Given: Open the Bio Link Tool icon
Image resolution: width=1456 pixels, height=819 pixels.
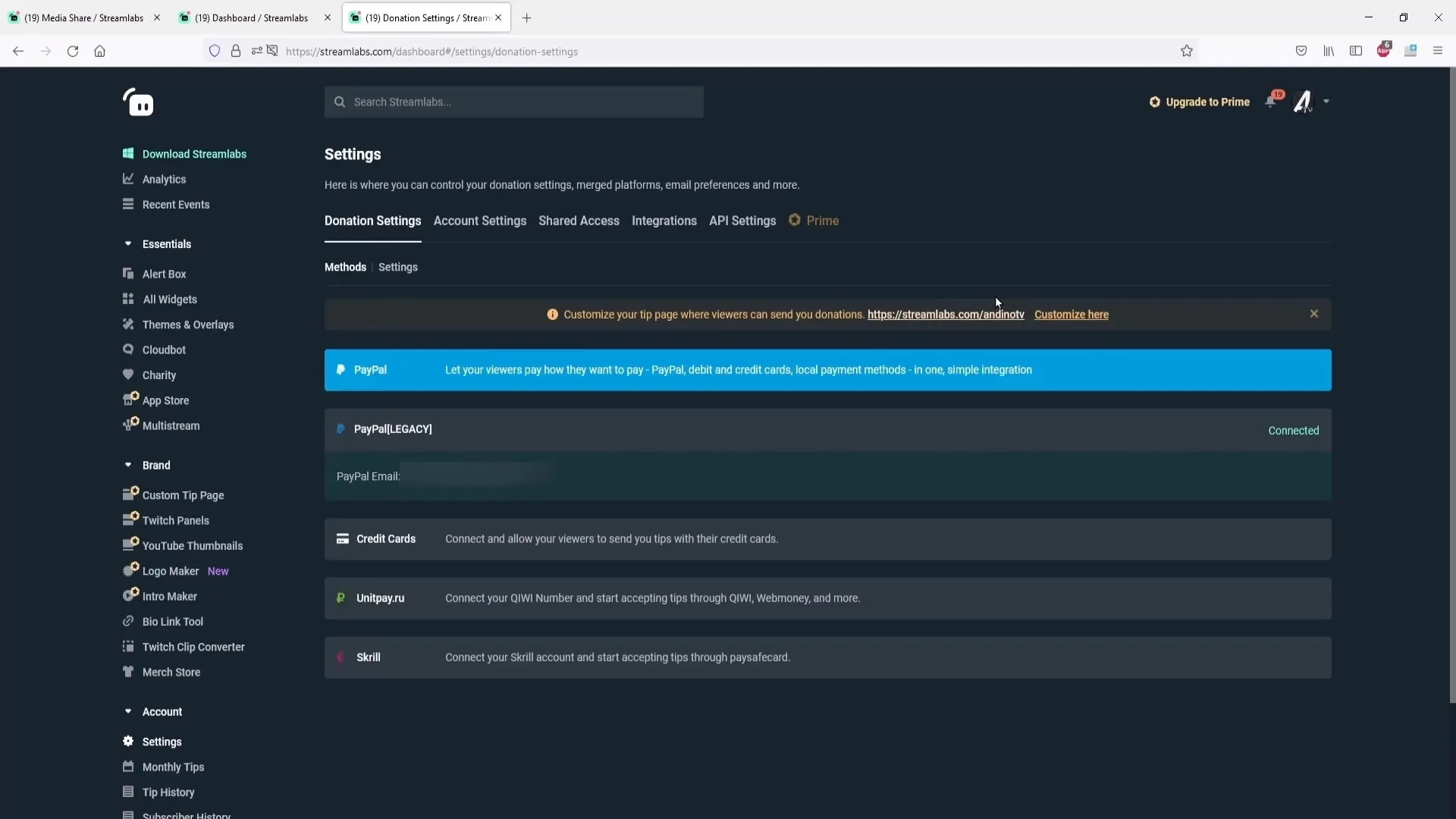Looking at the screenshot, I should tap(128, 621).
